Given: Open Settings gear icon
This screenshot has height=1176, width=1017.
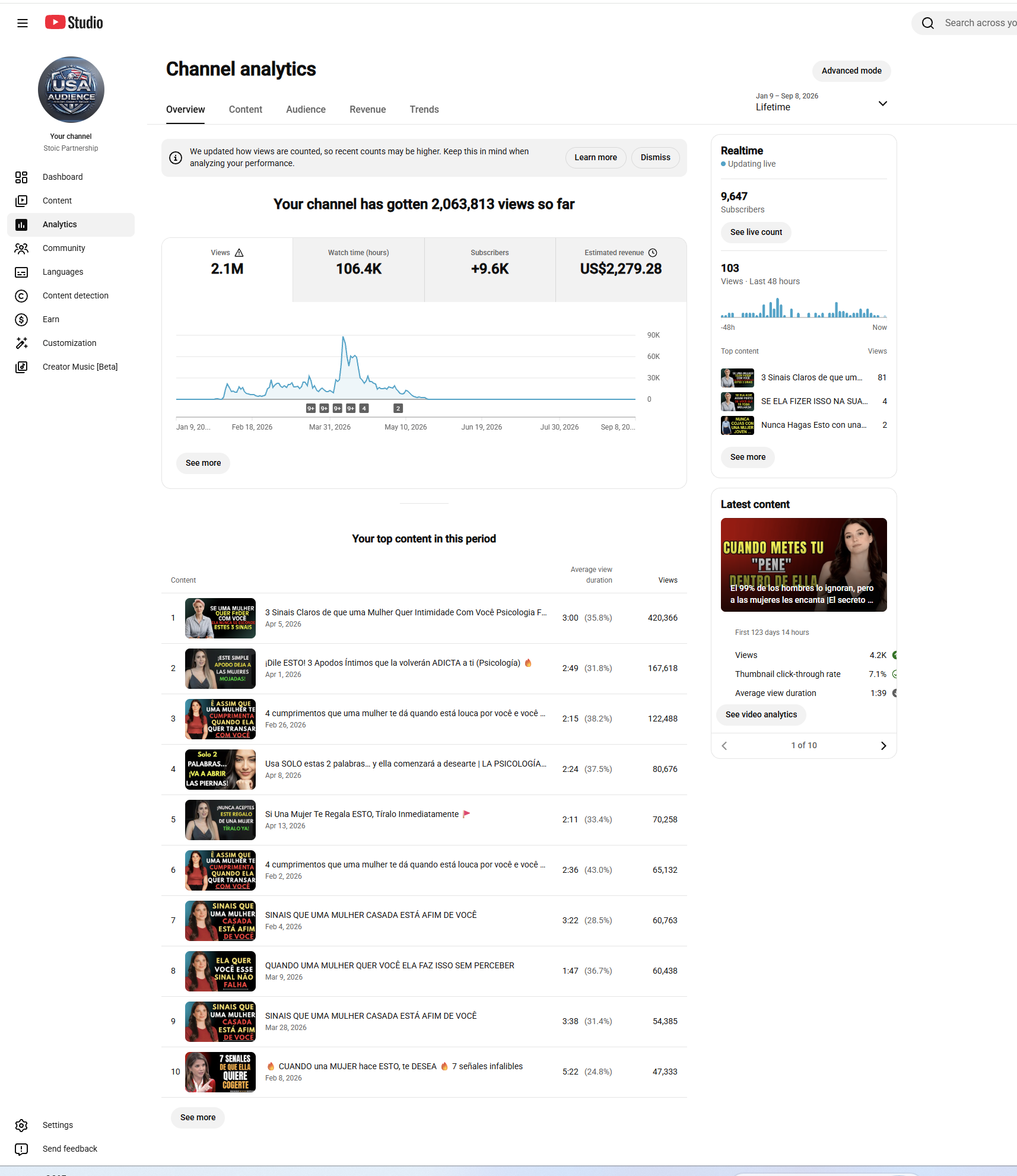Looking at the screenshot, I should (x=21, y=1125).
